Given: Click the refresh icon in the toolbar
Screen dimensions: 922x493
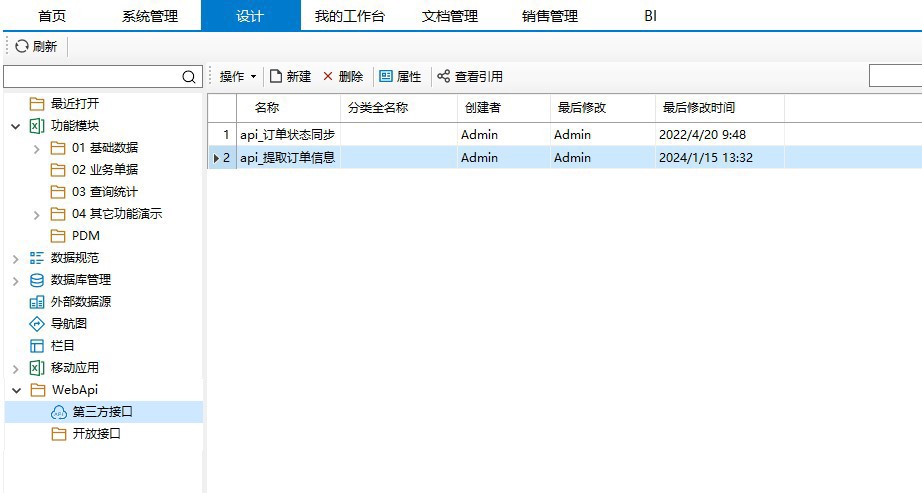Looking at the screenshot, I should [21, 47].
